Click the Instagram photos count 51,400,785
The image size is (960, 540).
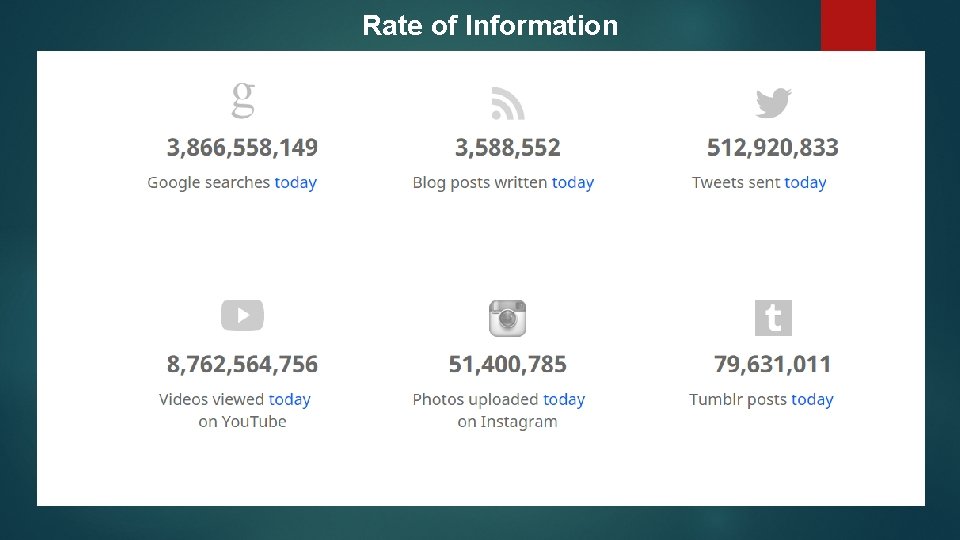[x=508, y=364]
